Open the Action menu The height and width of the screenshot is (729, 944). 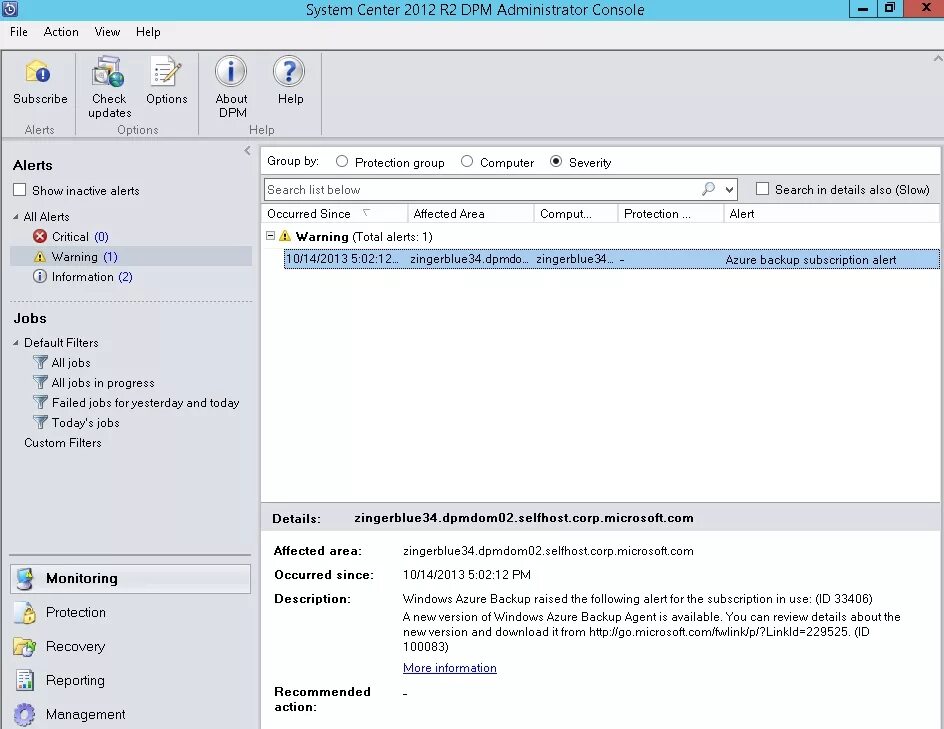coord(61,32)
